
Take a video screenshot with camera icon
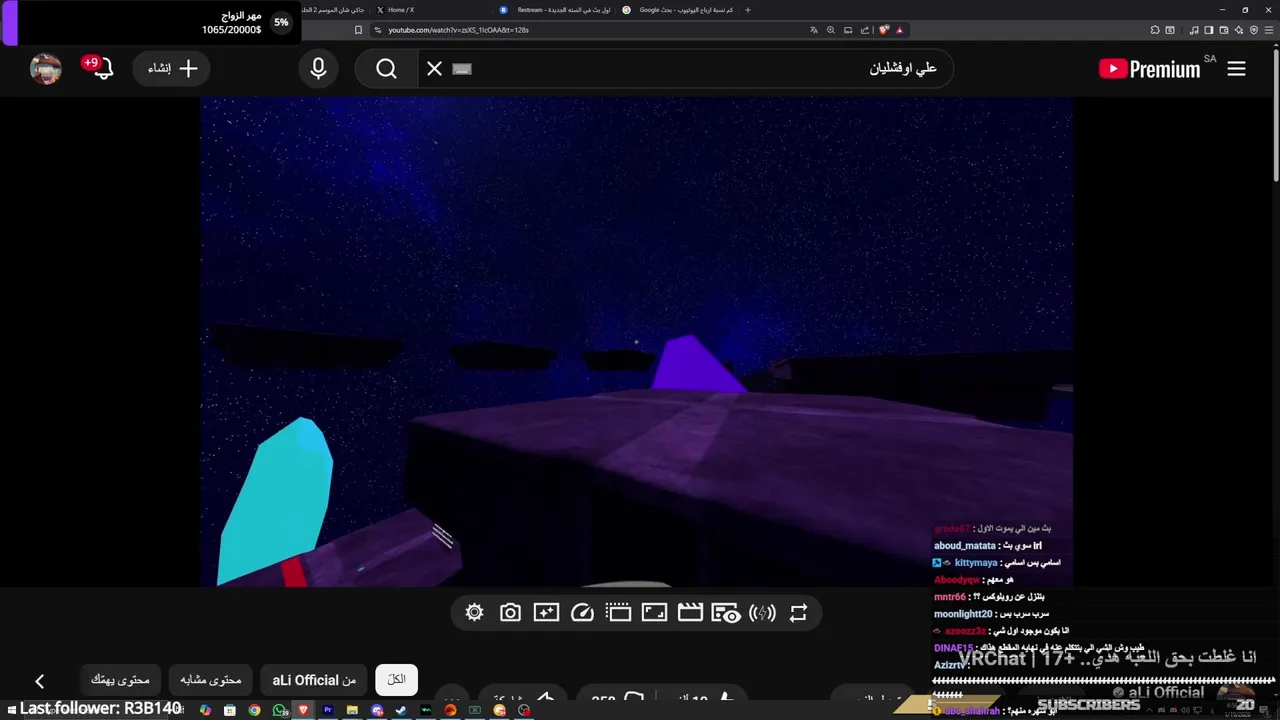pos(510,613)
